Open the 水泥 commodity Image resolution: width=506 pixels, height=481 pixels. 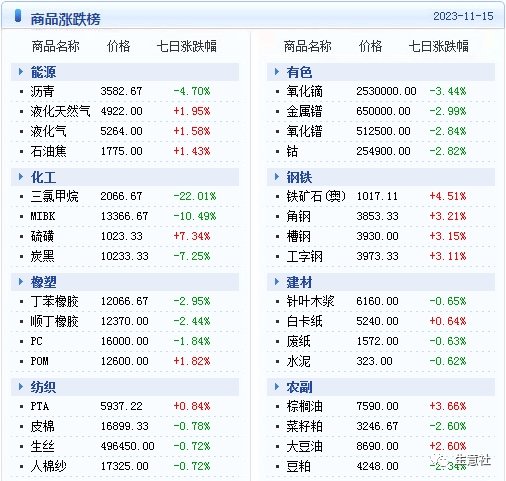click(x=298, y=361)
